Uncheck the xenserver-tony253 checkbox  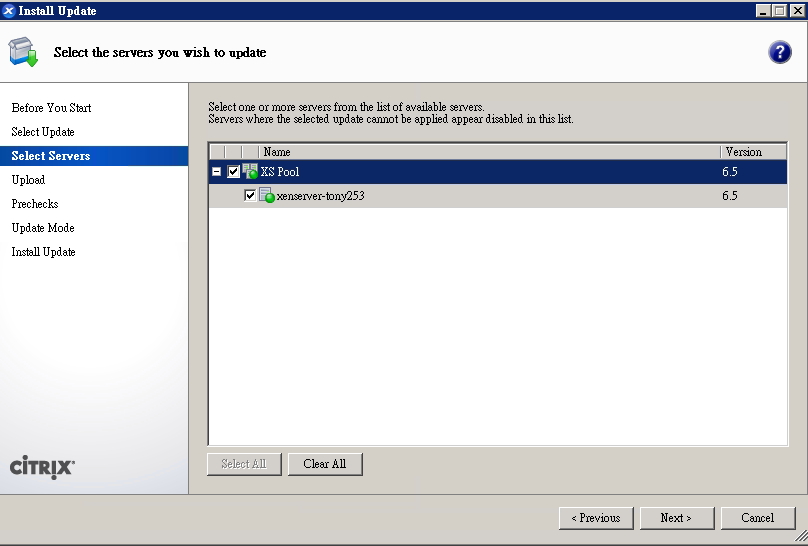[250, 196]
